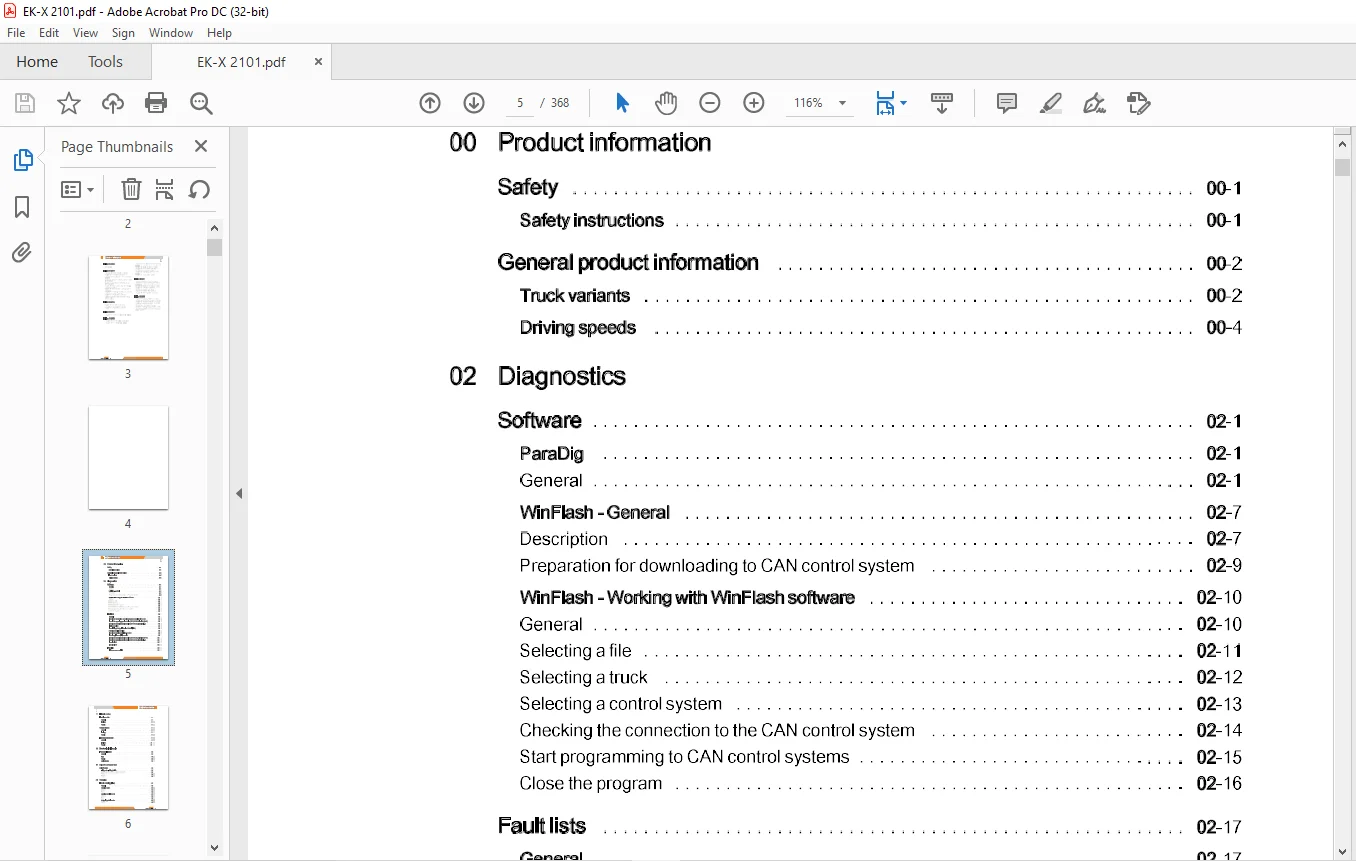1356x861 pixels.
Task: Open the File menu
Action: (x=16, y=33)
